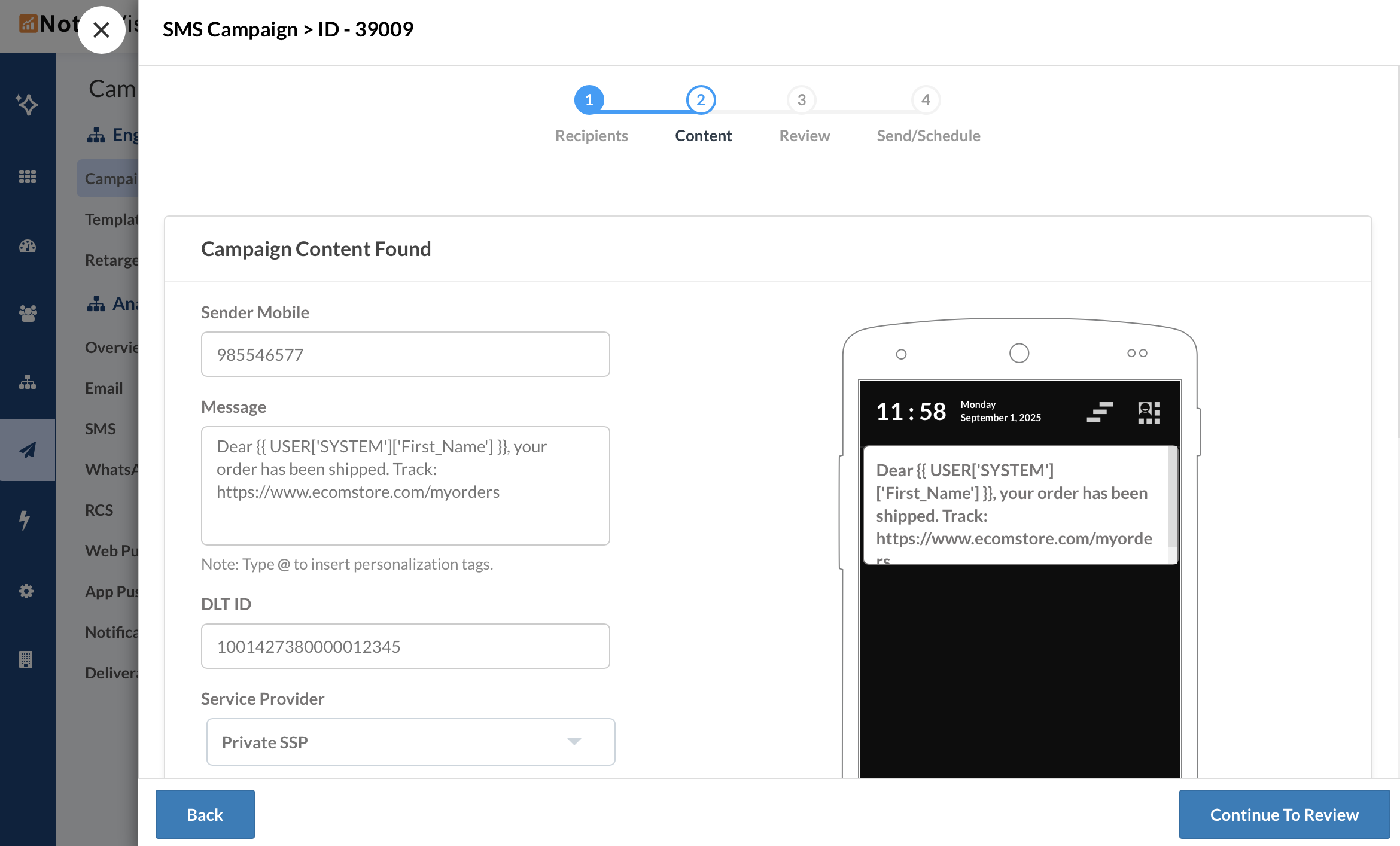Select step 4 Send/Schedule
The width and height of the screenshot is (1400, 846).
pos(925,100)
